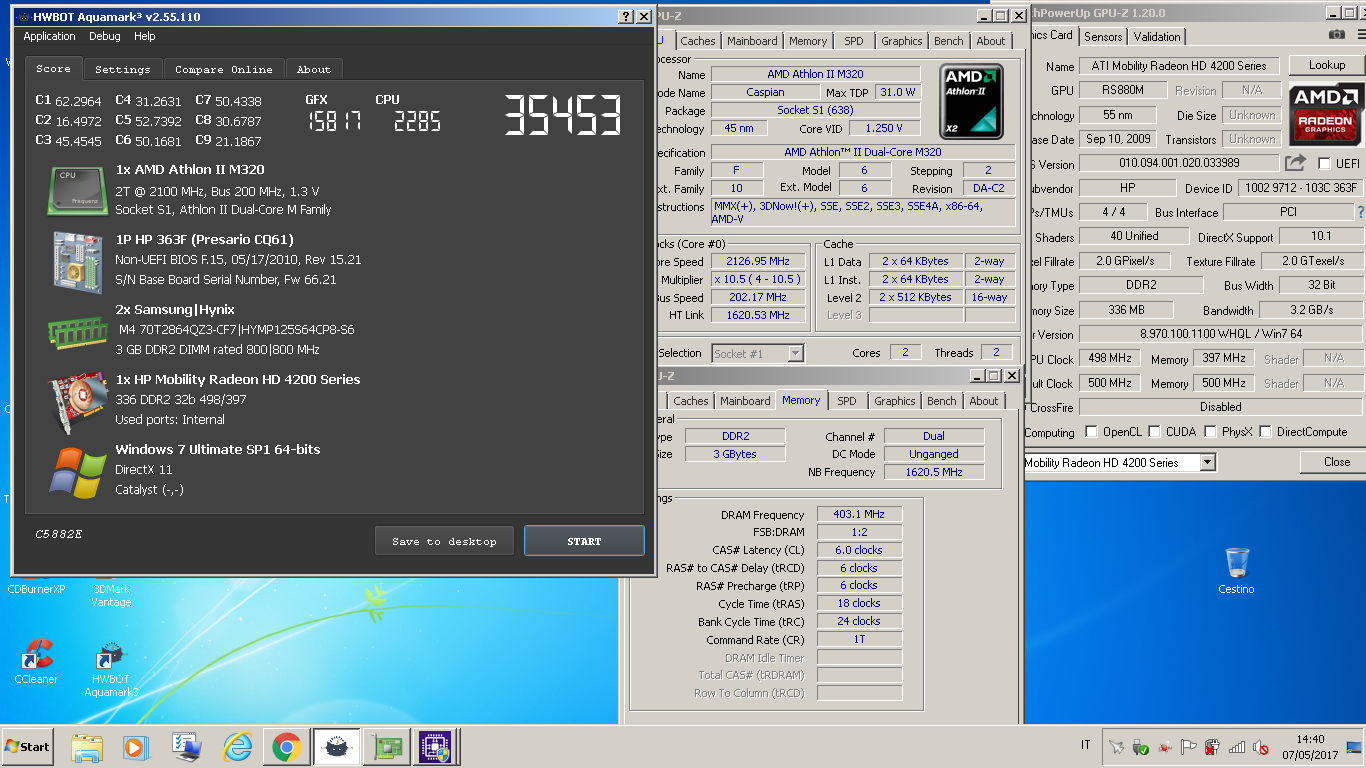Screen dimensions: 1366x768
Task: Click the total score 35453 in Aquamark
Action: point(563,116)
